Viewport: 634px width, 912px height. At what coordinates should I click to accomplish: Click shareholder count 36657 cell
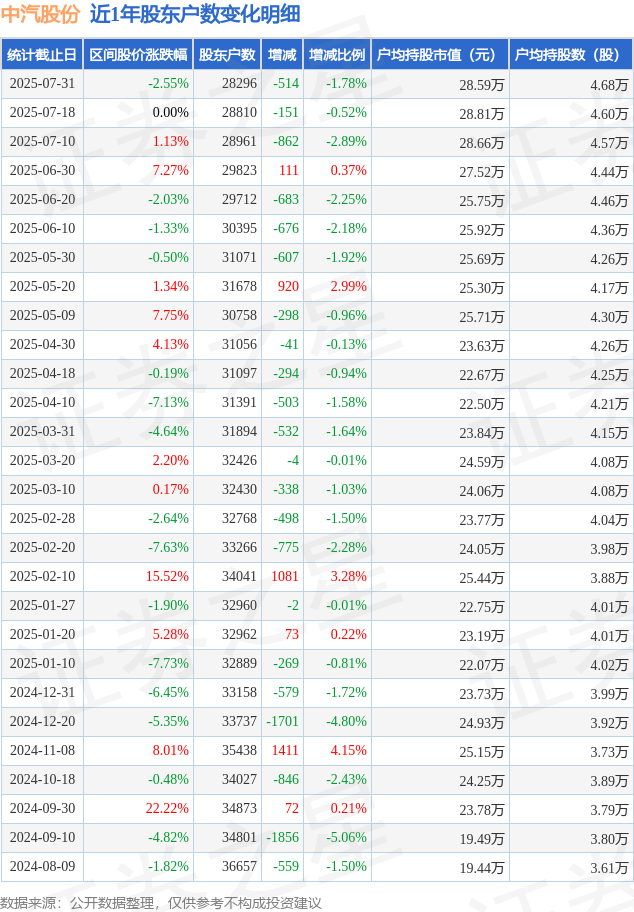pyautogui.click(x=227, y=867)
